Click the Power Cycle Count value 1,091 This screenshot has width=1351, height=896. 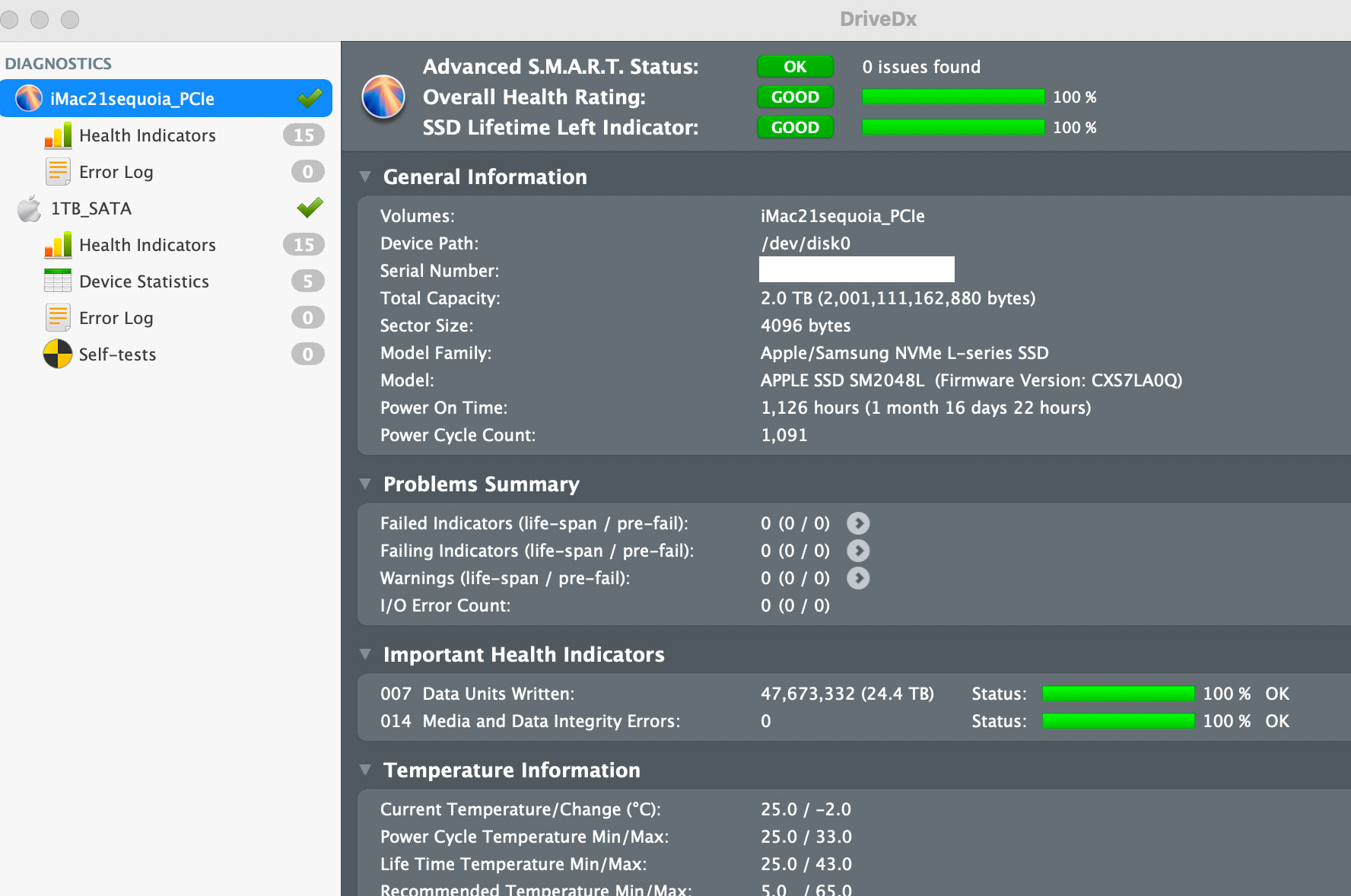tap(784, 435)
